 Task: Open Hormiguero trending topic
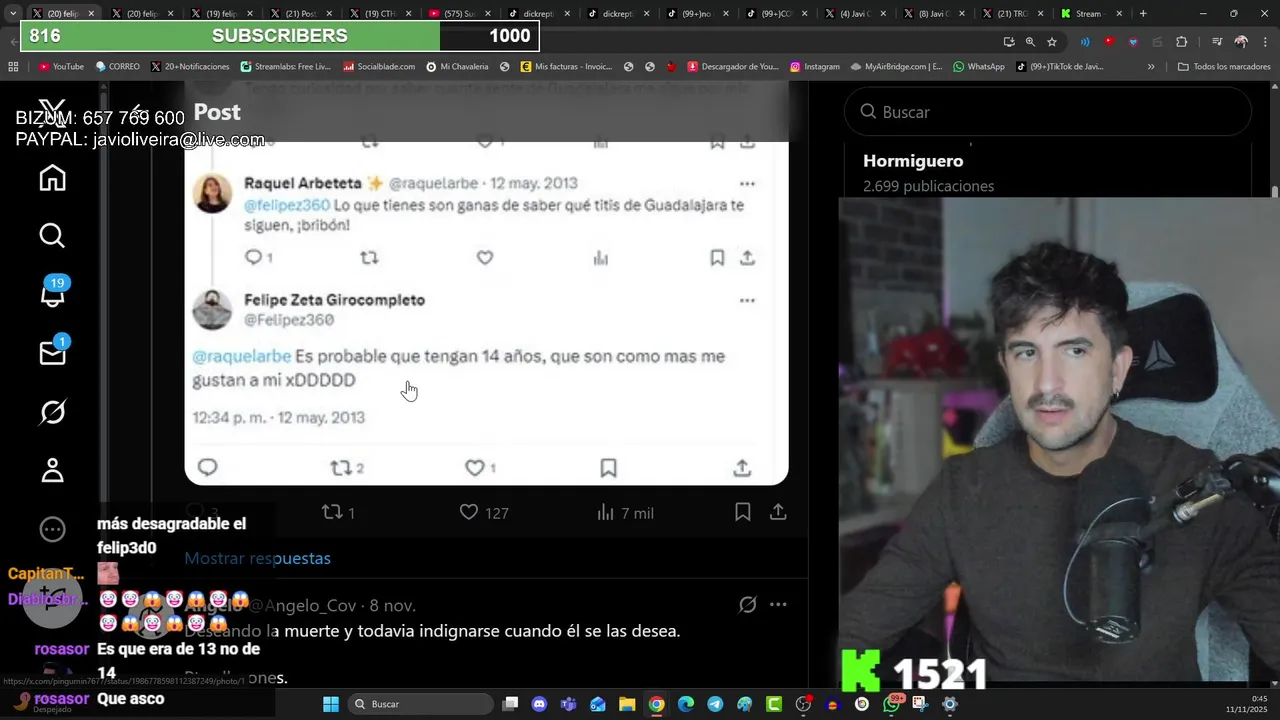(x=913, y=161)
